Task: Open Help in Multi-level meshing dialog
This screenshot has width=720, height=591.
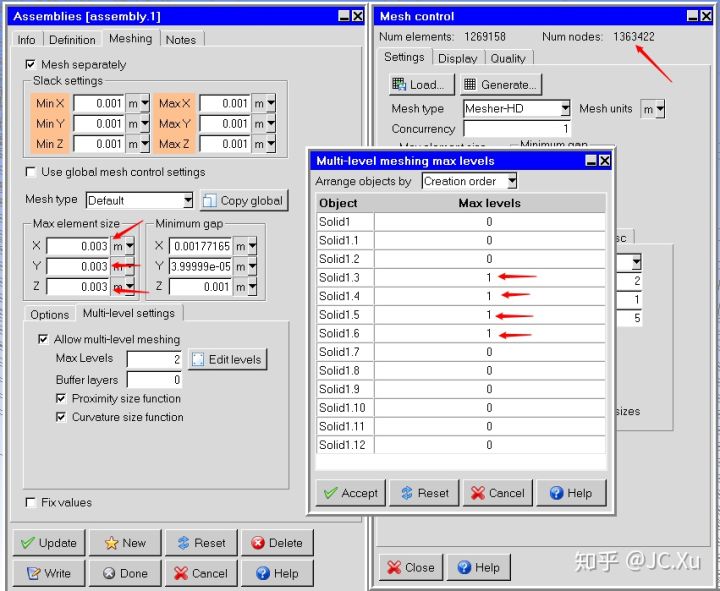Action: click(571, 493)
